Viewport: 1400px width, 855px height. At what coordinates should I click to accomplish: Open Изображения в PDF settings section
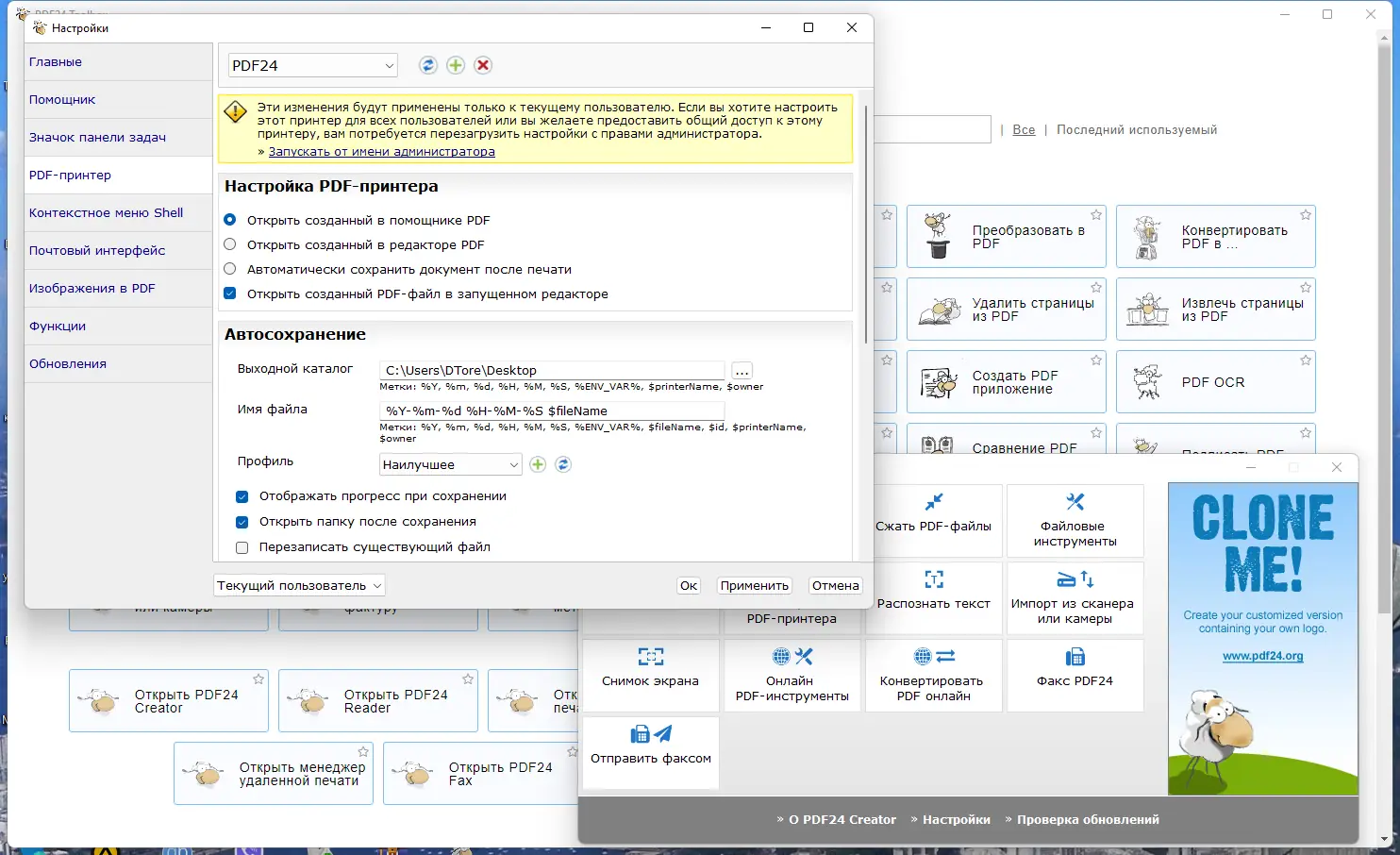pos(118,289)
